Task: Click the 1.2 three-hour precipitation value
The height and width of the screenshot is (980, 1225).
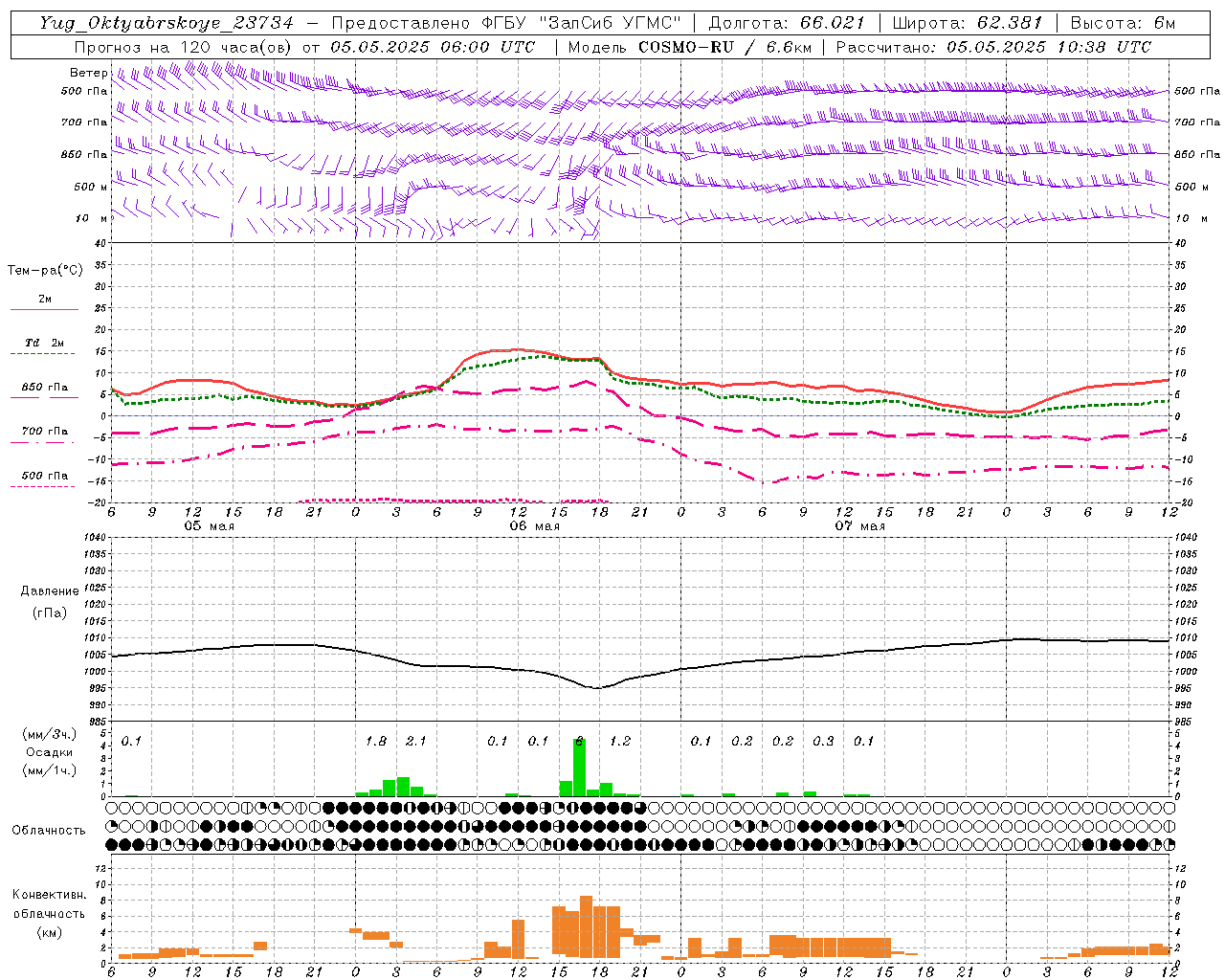Action: tap(620, 742)
